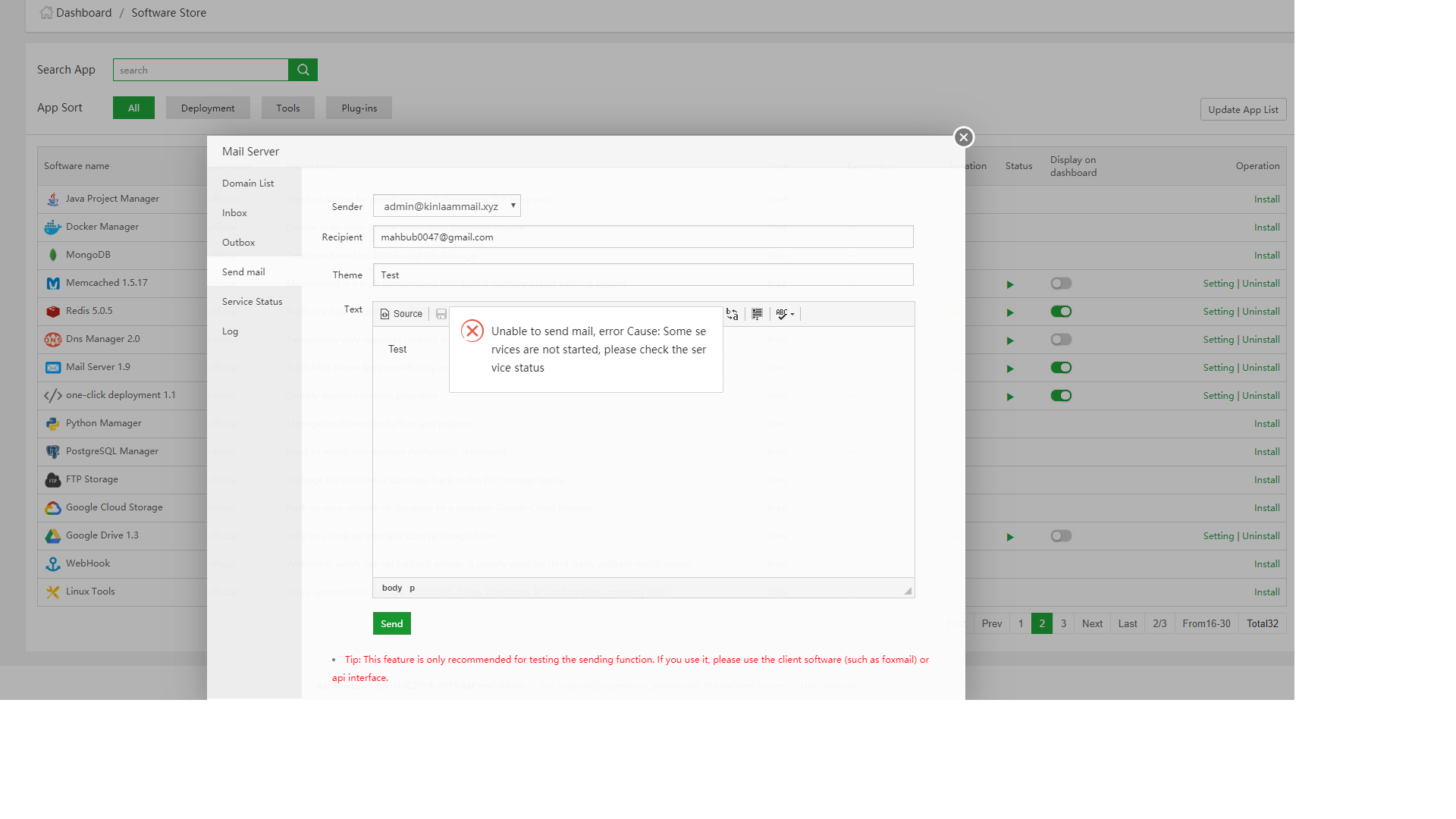Click the Save icon in editor toolbar
1456x819 pixels.
coord(441,314)
